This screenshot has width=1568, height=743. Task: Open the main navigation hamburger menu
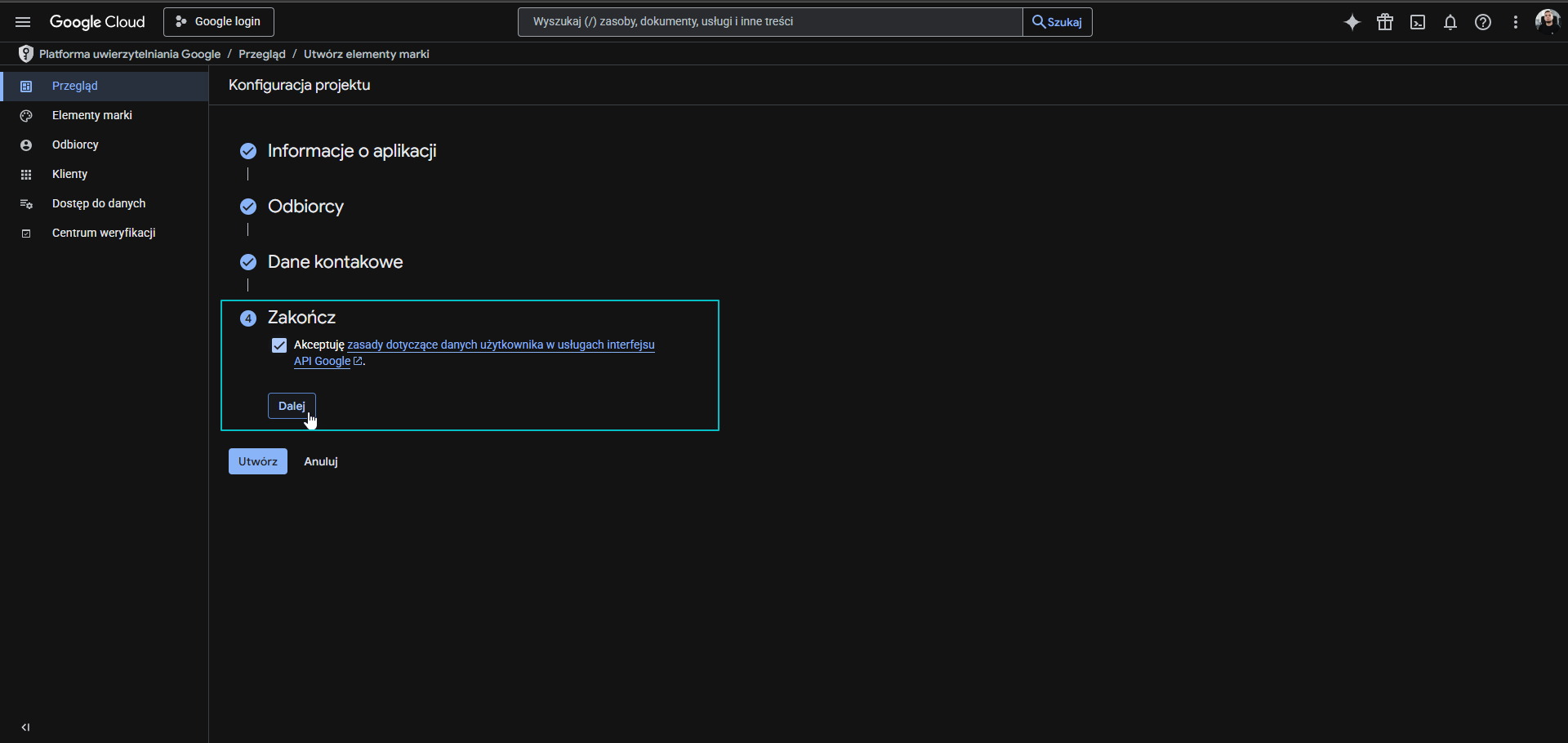point(23,22)
